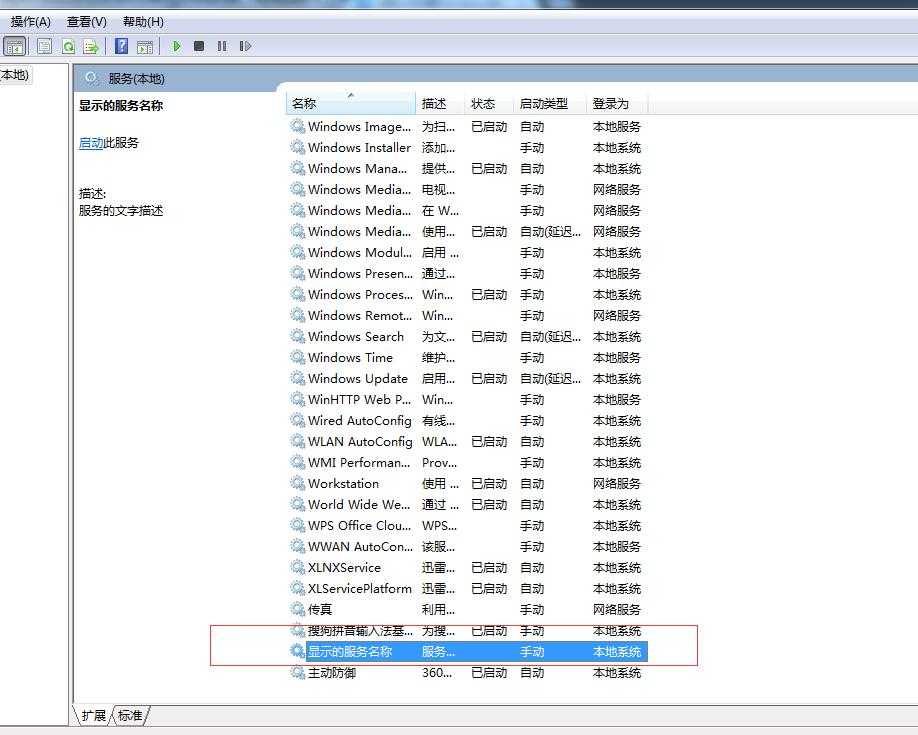The image size is (918, 735).
Task: Click 手动 startup type of Wired AutoConfig
Action: click(532, 421)
